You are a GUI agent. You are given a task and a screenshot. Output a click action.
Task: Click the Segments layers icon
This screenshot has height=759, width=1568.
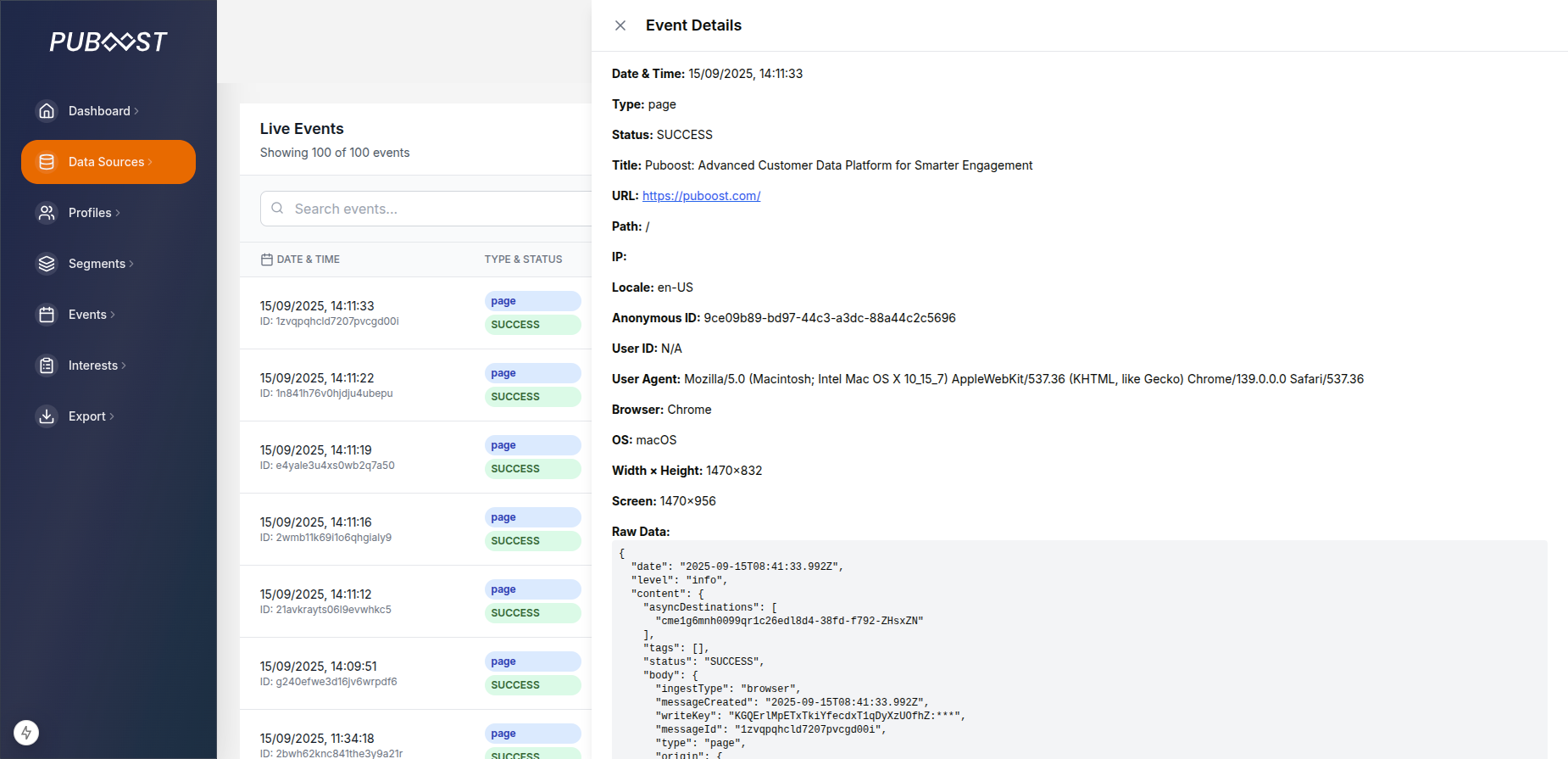[x=47, y=264]
